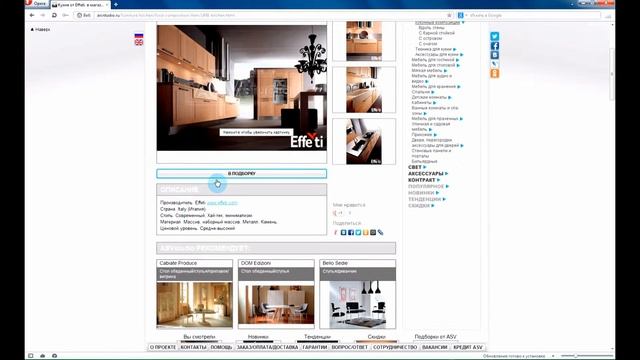Open the Bello Sedie recommended product card
The image size is (640, 360).
(x=358, y=294)
